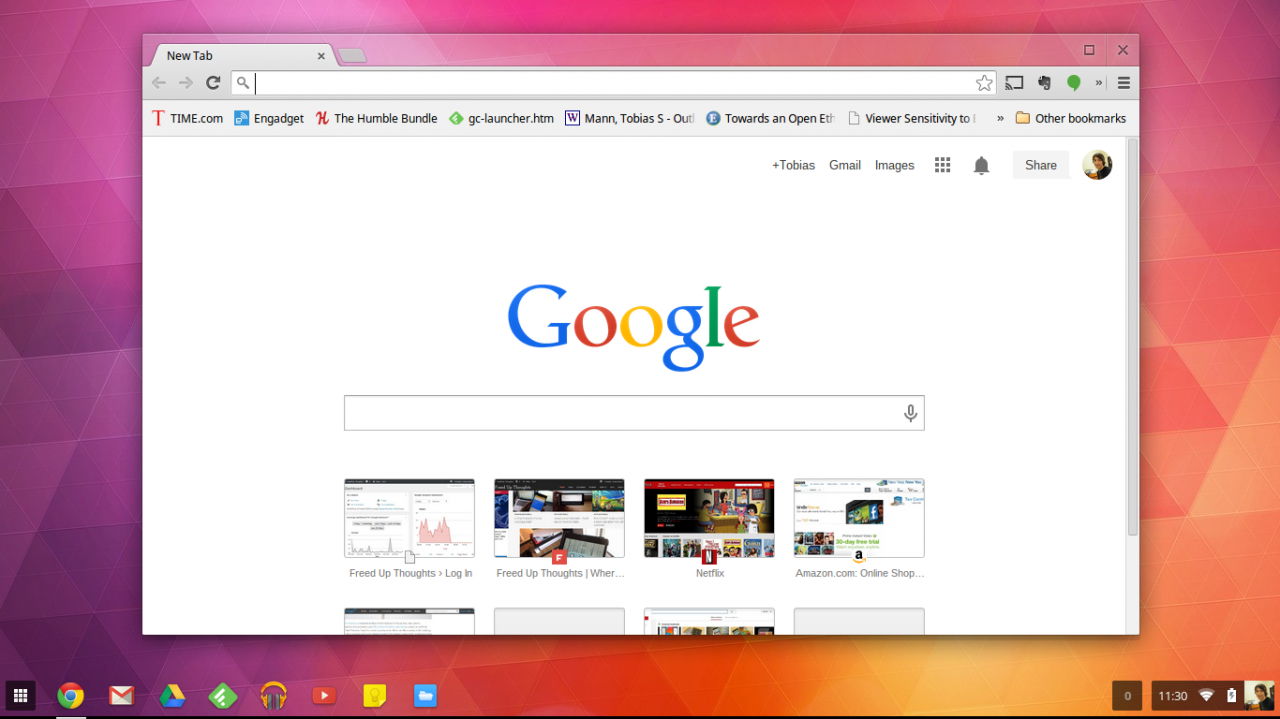1280x719 pixels.
Task: Open the notification counter showing 0
Action: coord(1127,695)
